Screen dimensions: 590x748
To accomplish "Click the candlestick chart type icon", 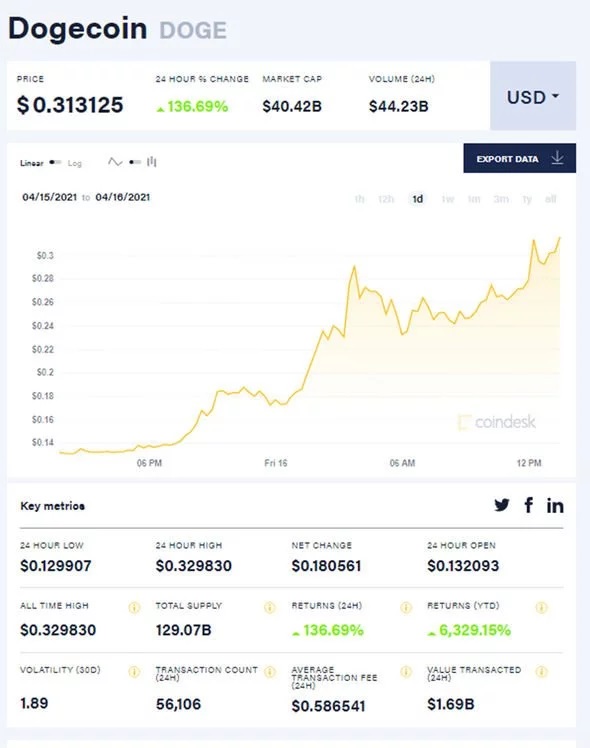I will (152, 162).
